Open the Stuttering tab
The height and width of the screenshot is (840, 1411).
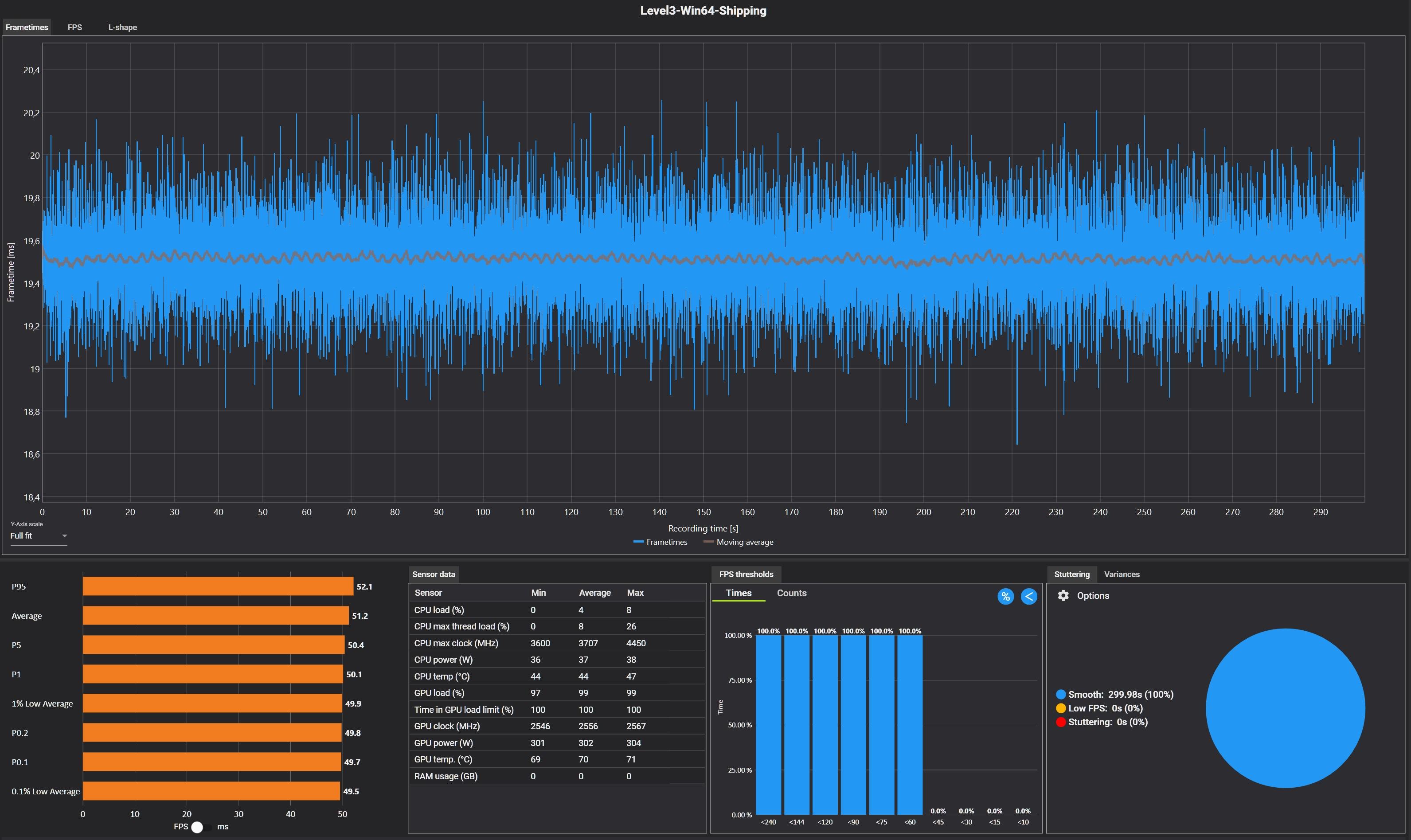click(1071, 574)
